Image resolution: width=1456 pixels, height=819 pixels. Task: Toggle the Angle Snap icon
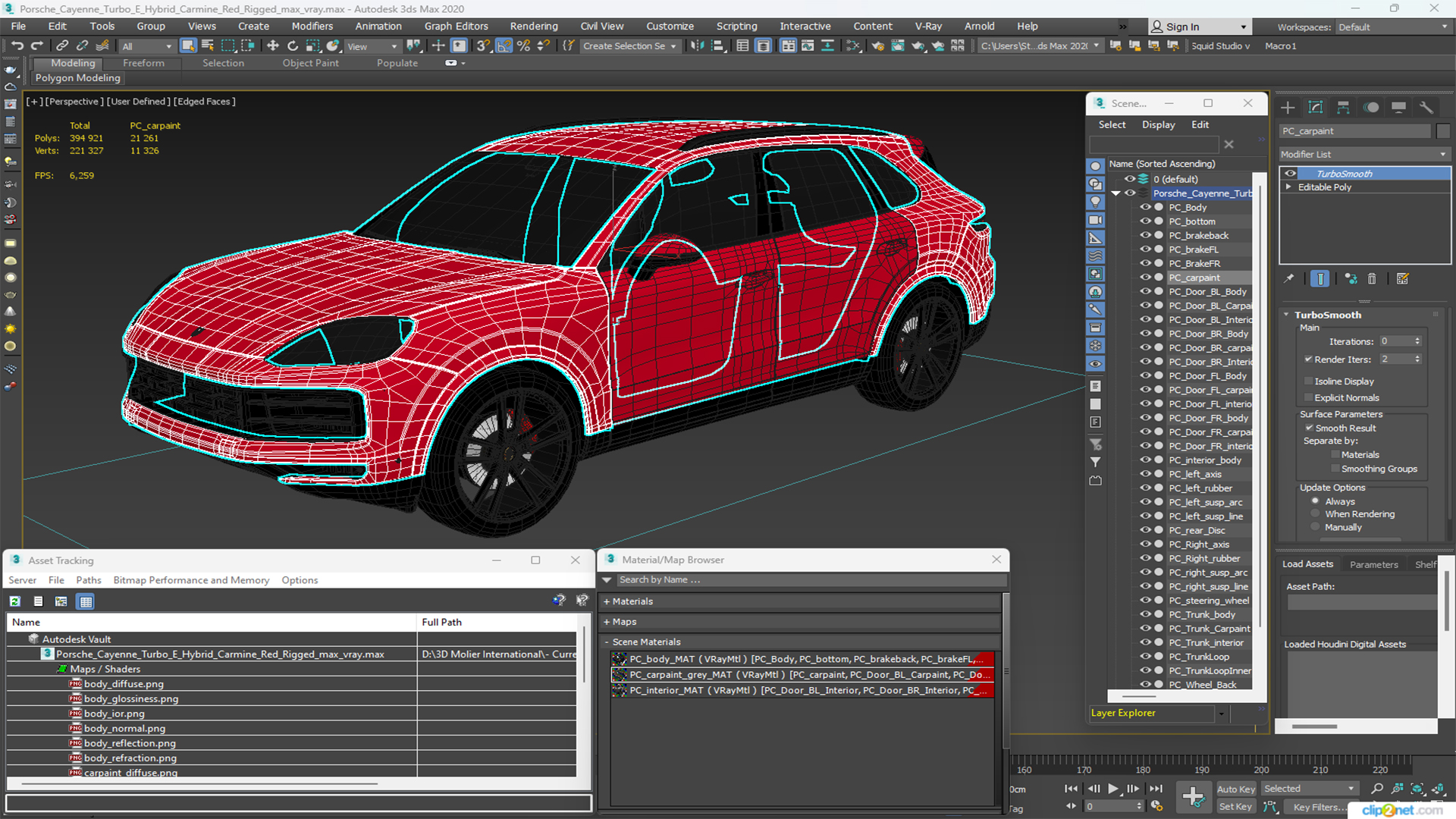click(504, 46)
